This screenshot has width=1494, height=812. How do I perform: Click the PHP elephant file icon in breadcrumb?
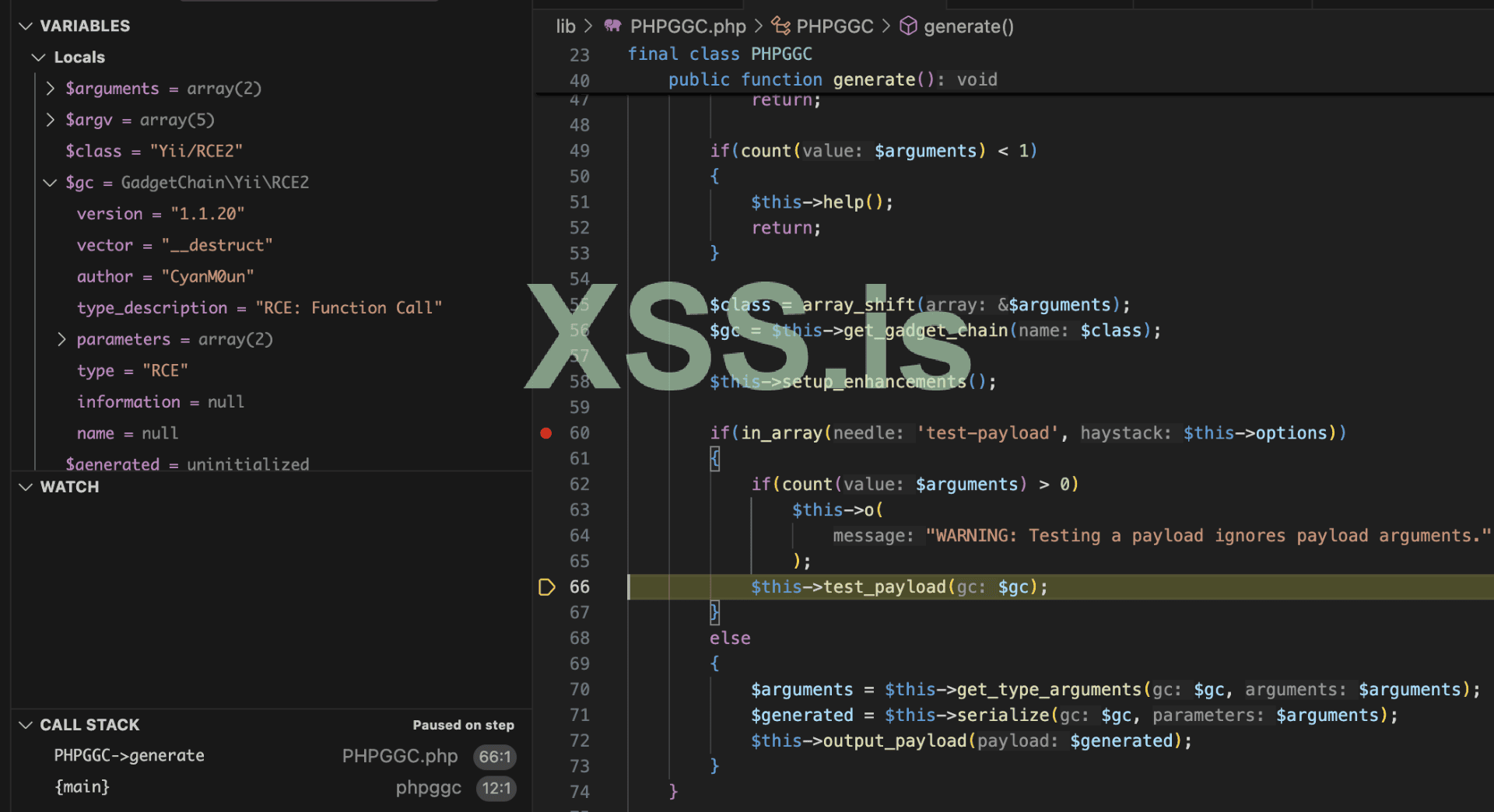(612, 26)
